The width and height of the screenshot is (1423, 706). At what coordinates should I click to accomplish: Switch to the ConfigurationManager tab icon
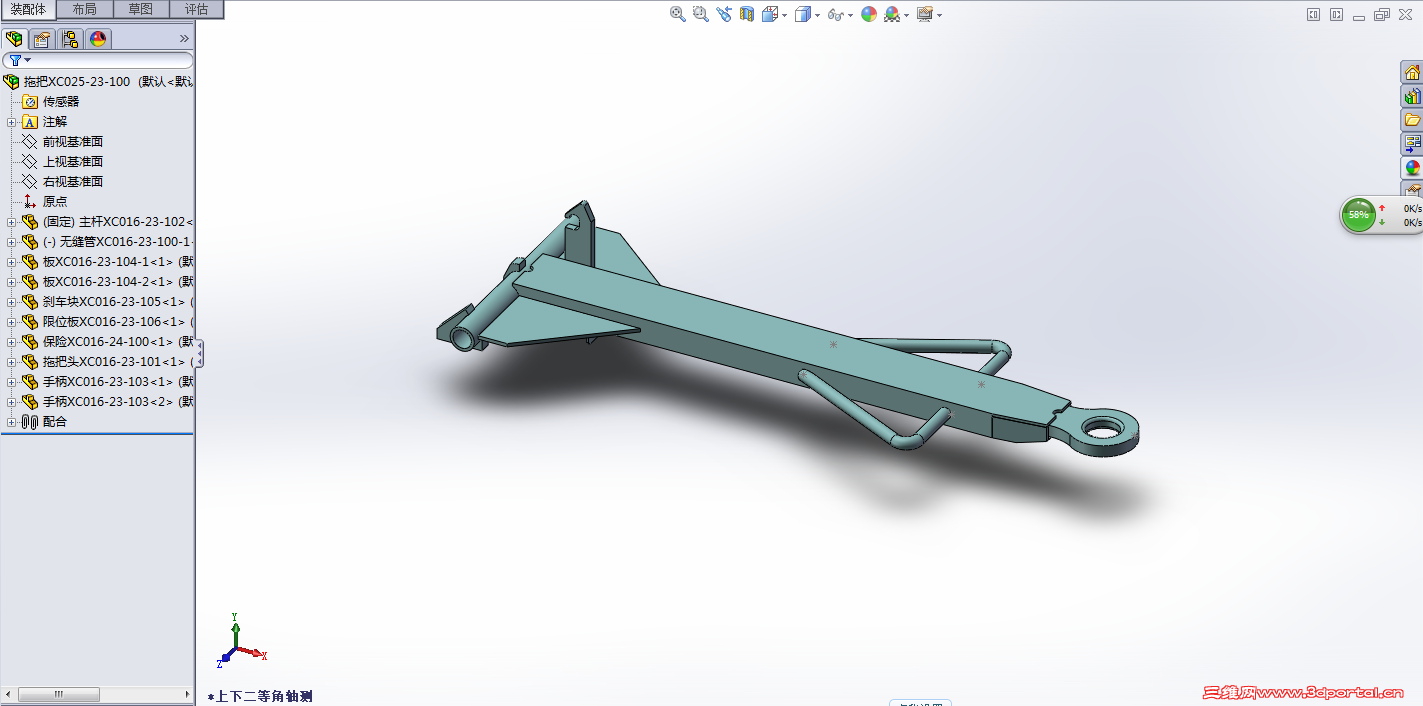pos(70,39)
